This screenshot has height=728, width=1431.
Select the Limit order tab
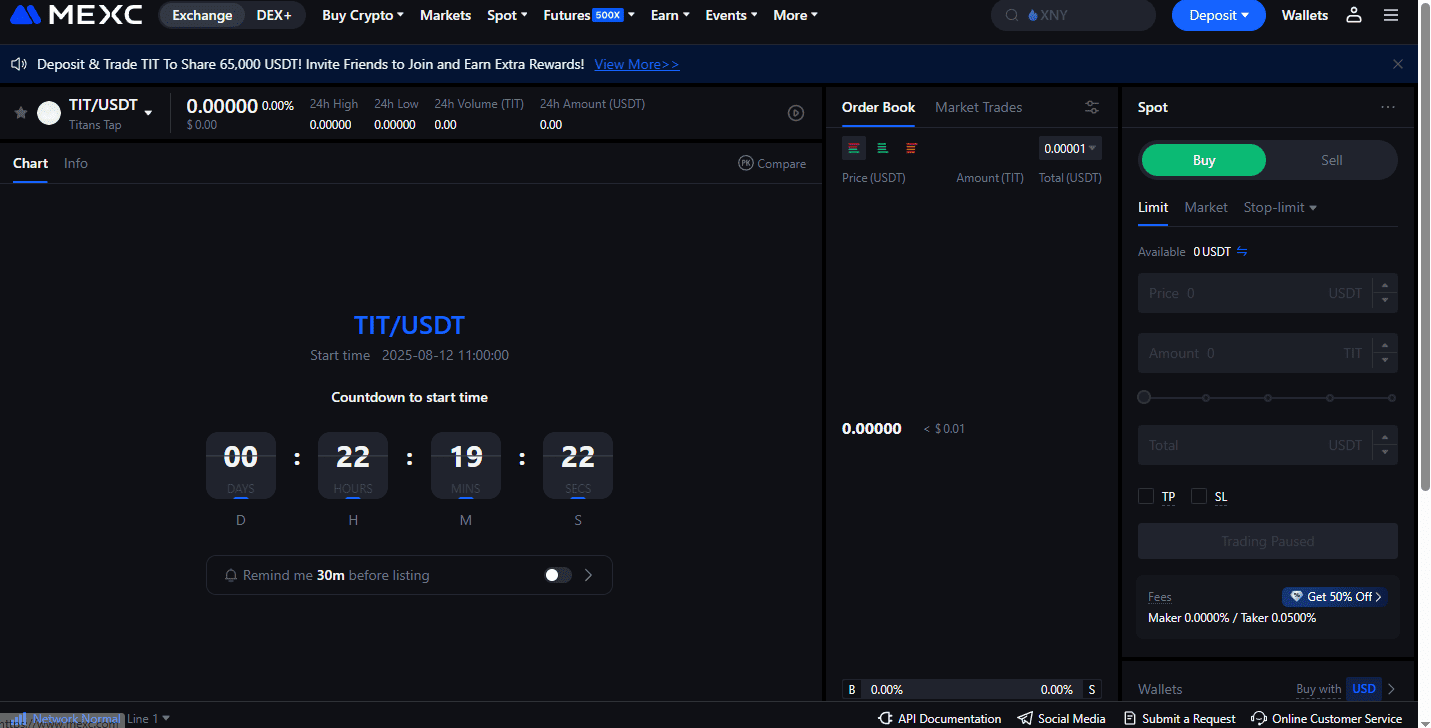click(1153, 207)
